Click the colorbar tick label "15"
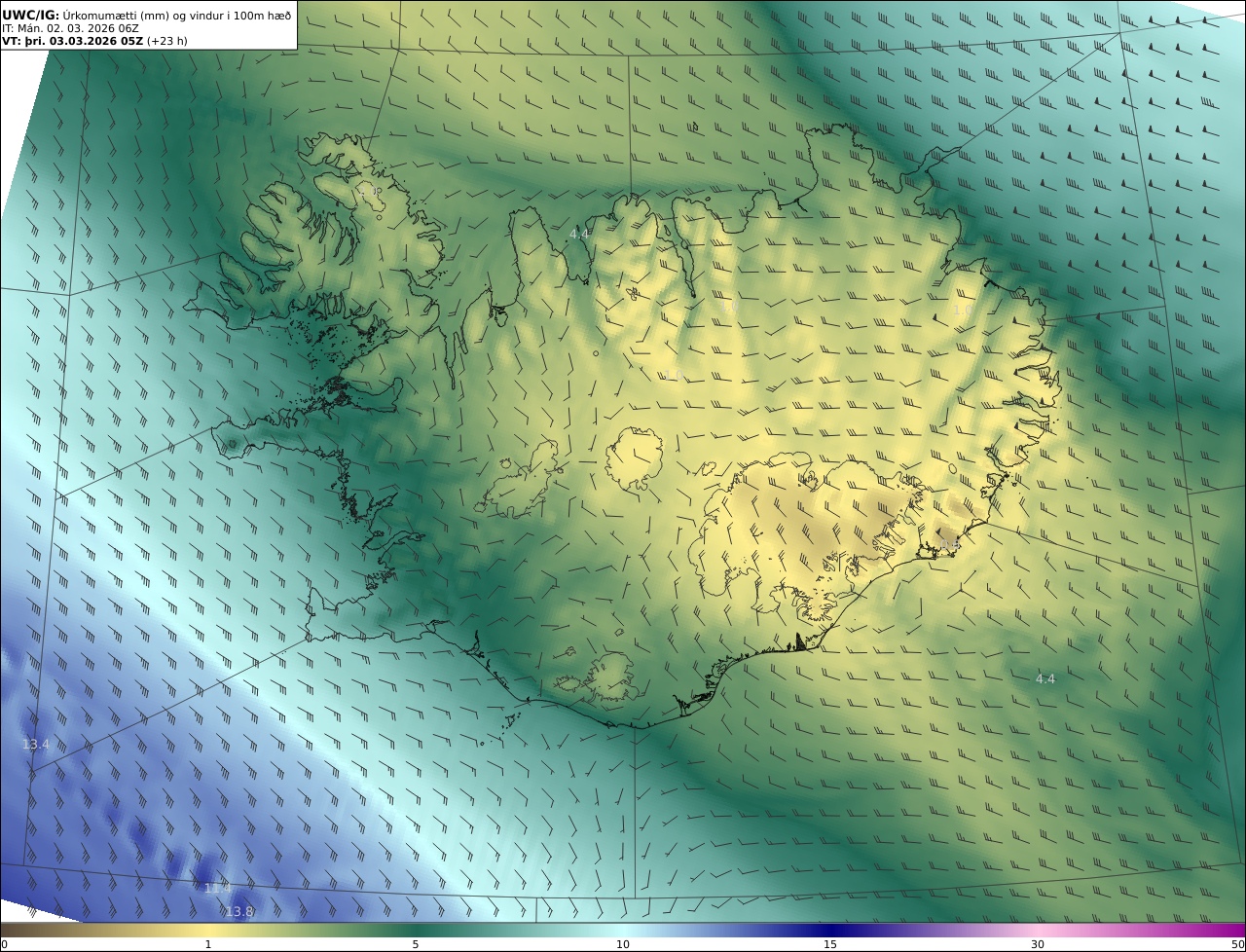The width and height of the screenshot is (1246, 952). coord(830,944)
